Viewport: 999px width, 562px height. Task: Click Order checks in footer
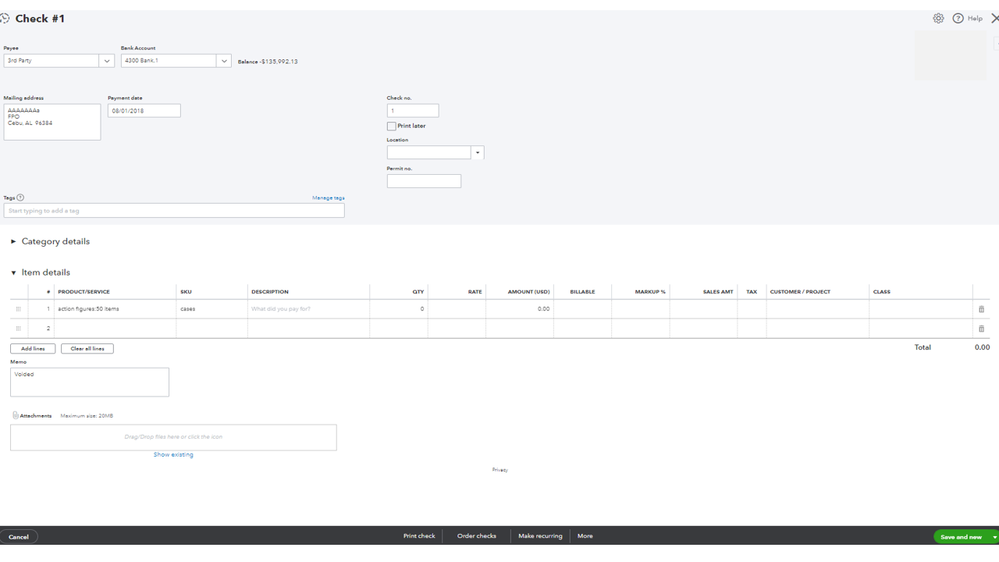click(x=477, y=536)
